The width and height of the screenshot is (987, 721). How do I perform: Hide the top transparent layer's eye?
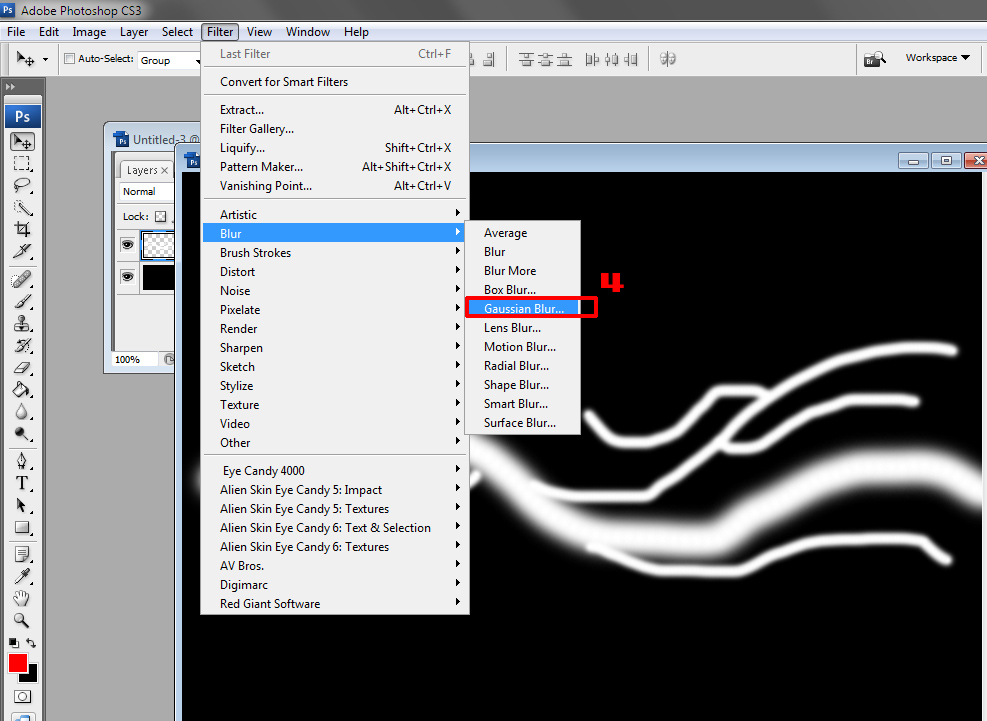tap(128, 244)
